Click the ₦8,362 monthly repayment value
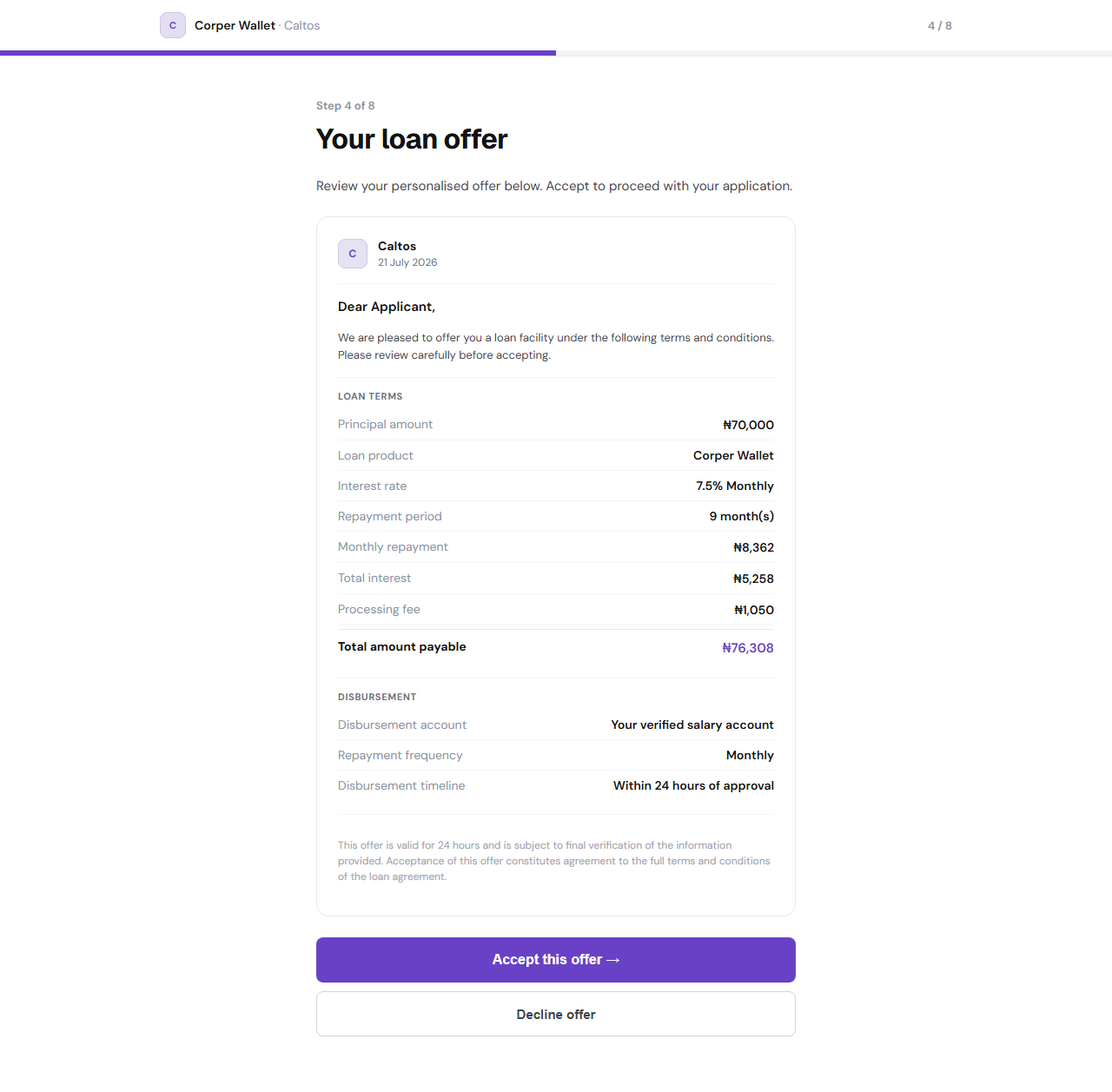 click(753, 547)
